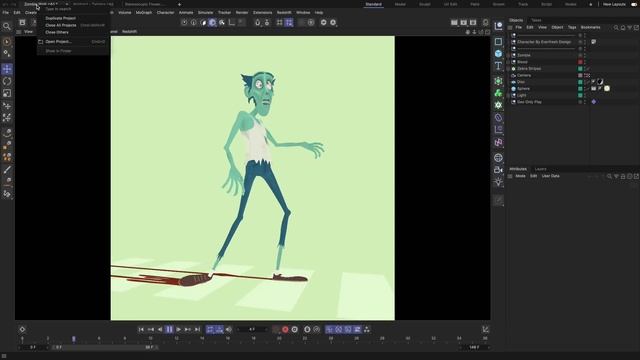Open the Character menu
The image size is (640, 360).
[x=165, y=13]
